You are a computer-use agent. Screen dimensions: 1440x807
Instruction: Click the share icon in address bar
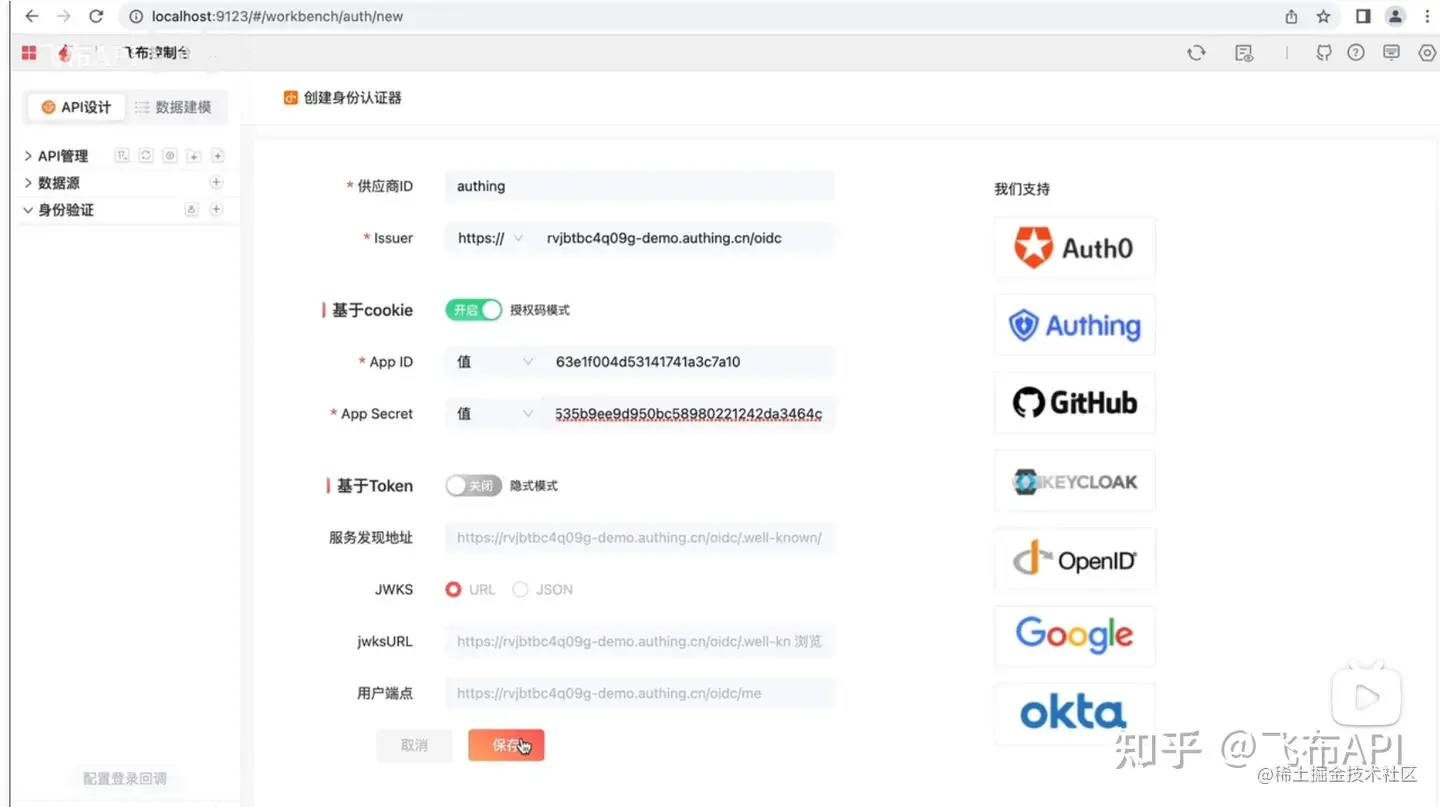click(x=1291, y=16)
